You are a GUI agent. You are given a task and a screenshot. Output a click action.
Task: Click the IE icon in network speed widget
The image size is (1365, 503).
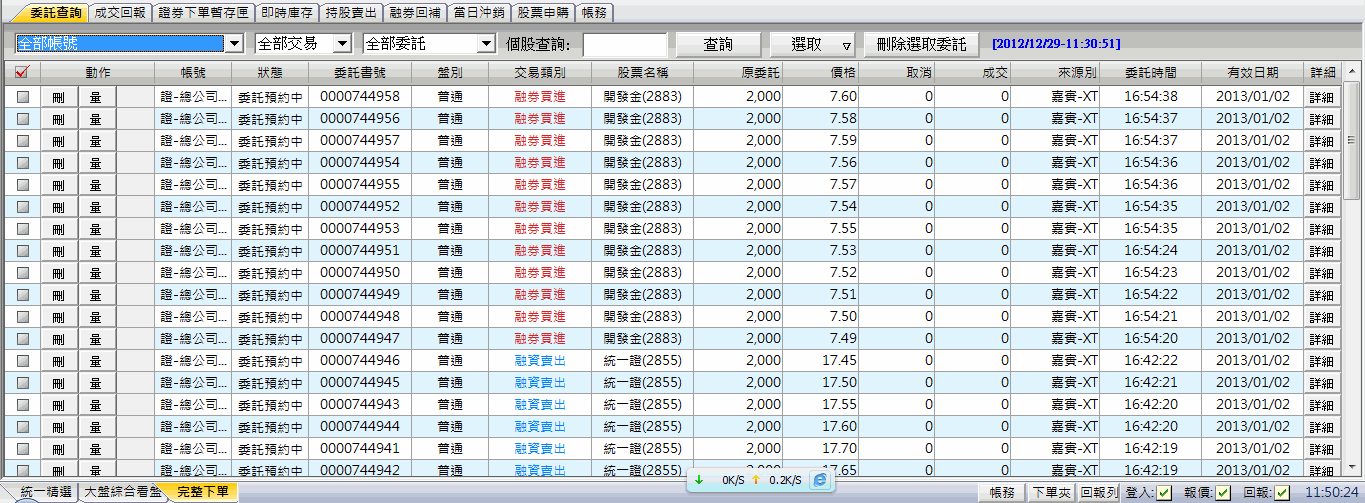click(820, 480)
